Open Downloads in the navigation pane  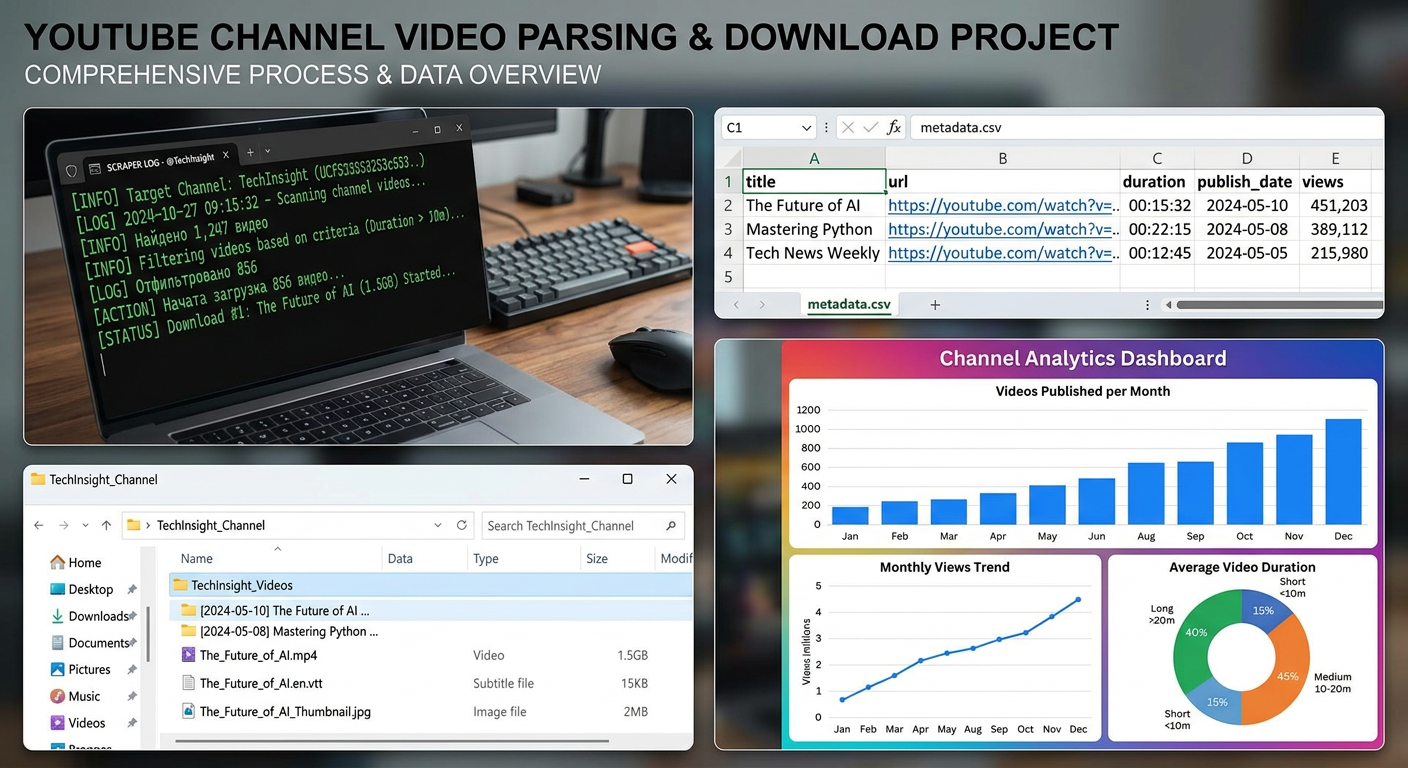click(89, 616)
